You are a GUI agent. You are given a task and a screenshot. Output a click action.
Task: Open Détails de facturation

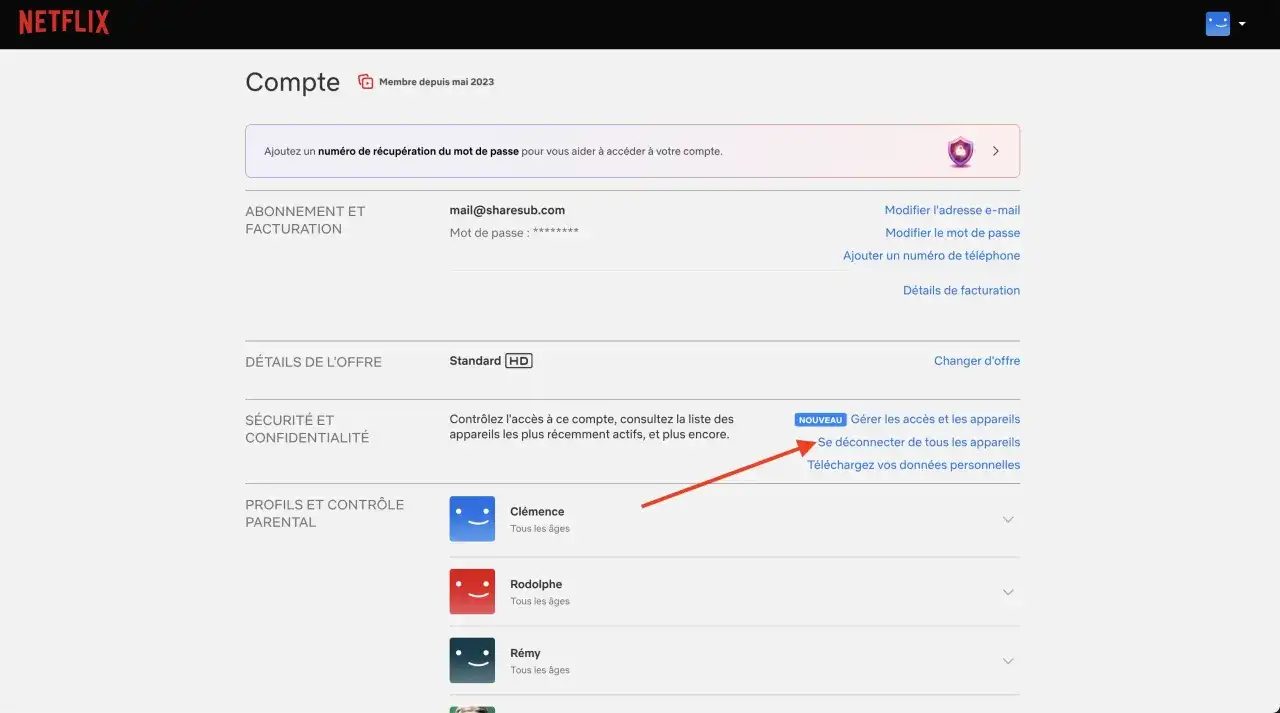coord(961,290)
